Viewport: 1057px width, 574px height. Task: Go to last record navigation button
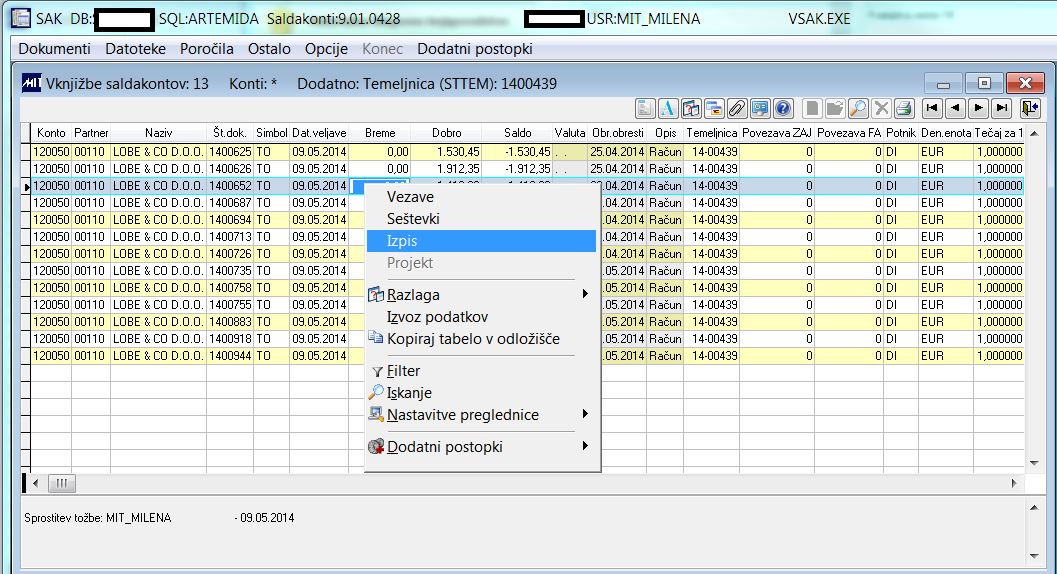tap(1002, 108)
